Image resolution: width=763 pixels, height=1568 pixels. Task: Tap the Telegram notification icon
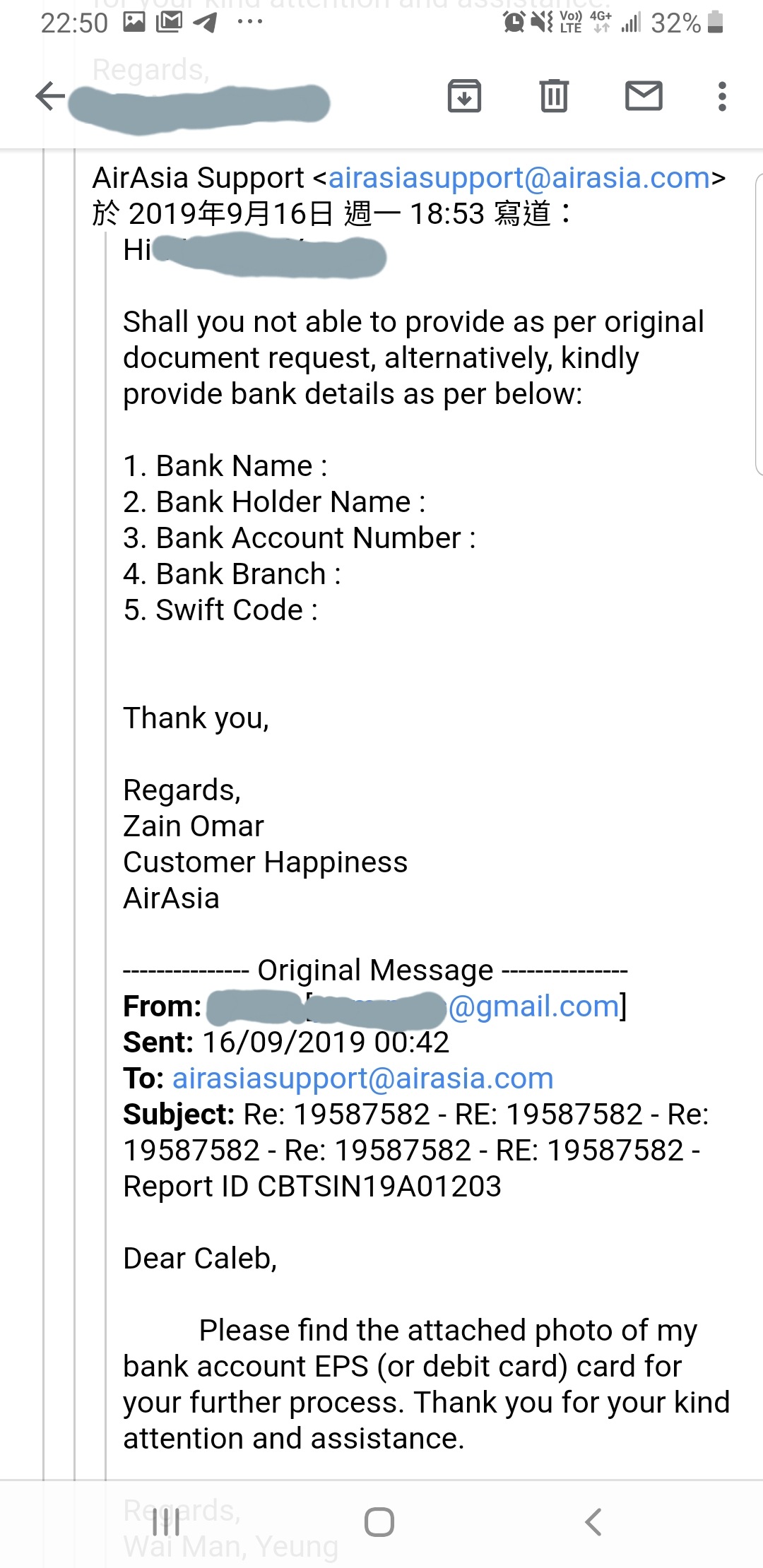[x=205, y=23]
